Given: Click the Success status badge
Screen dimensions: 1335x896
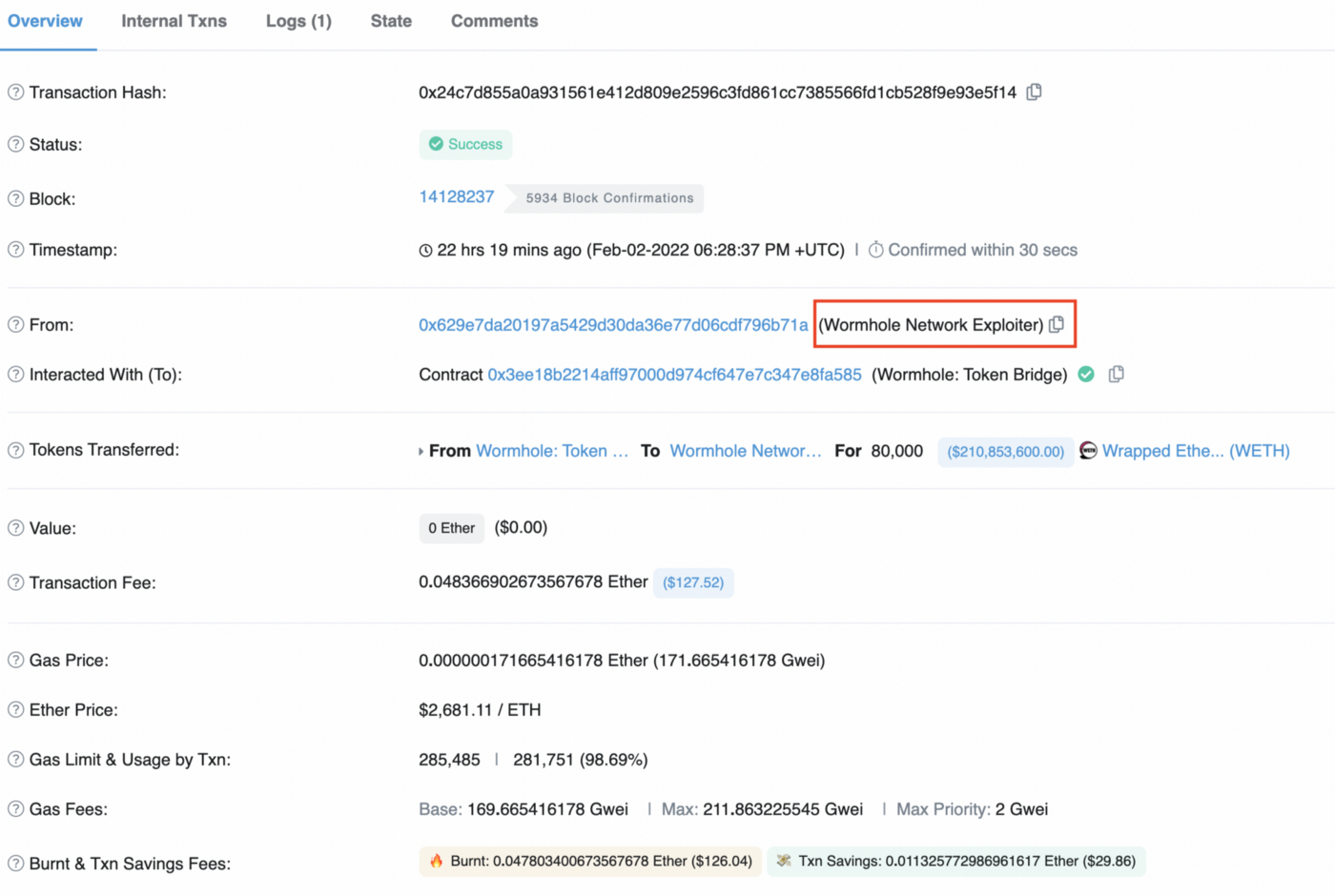Looking at the screenshot, I should (465, 145).
